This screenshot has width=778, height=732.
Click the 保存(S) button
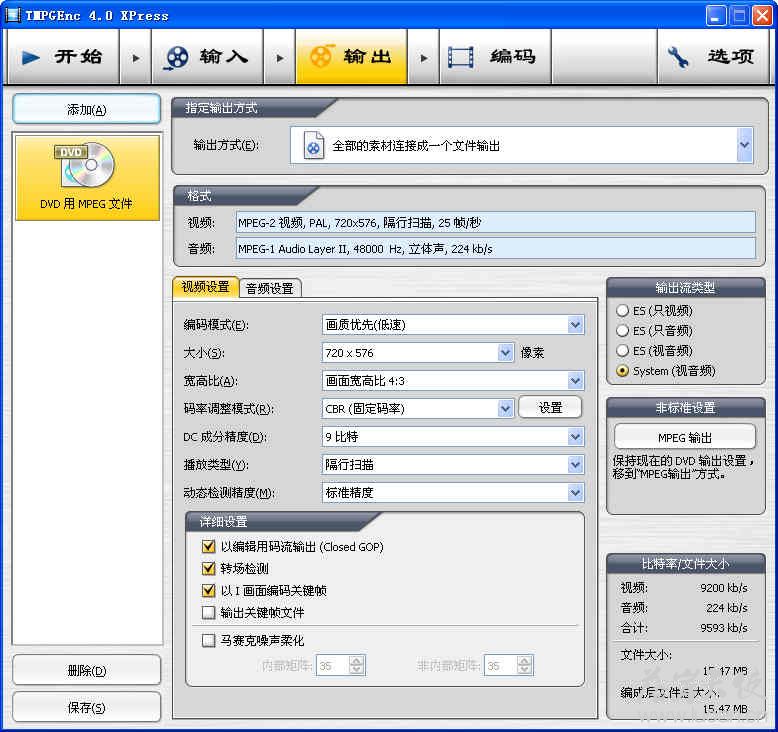pos(87,707)
